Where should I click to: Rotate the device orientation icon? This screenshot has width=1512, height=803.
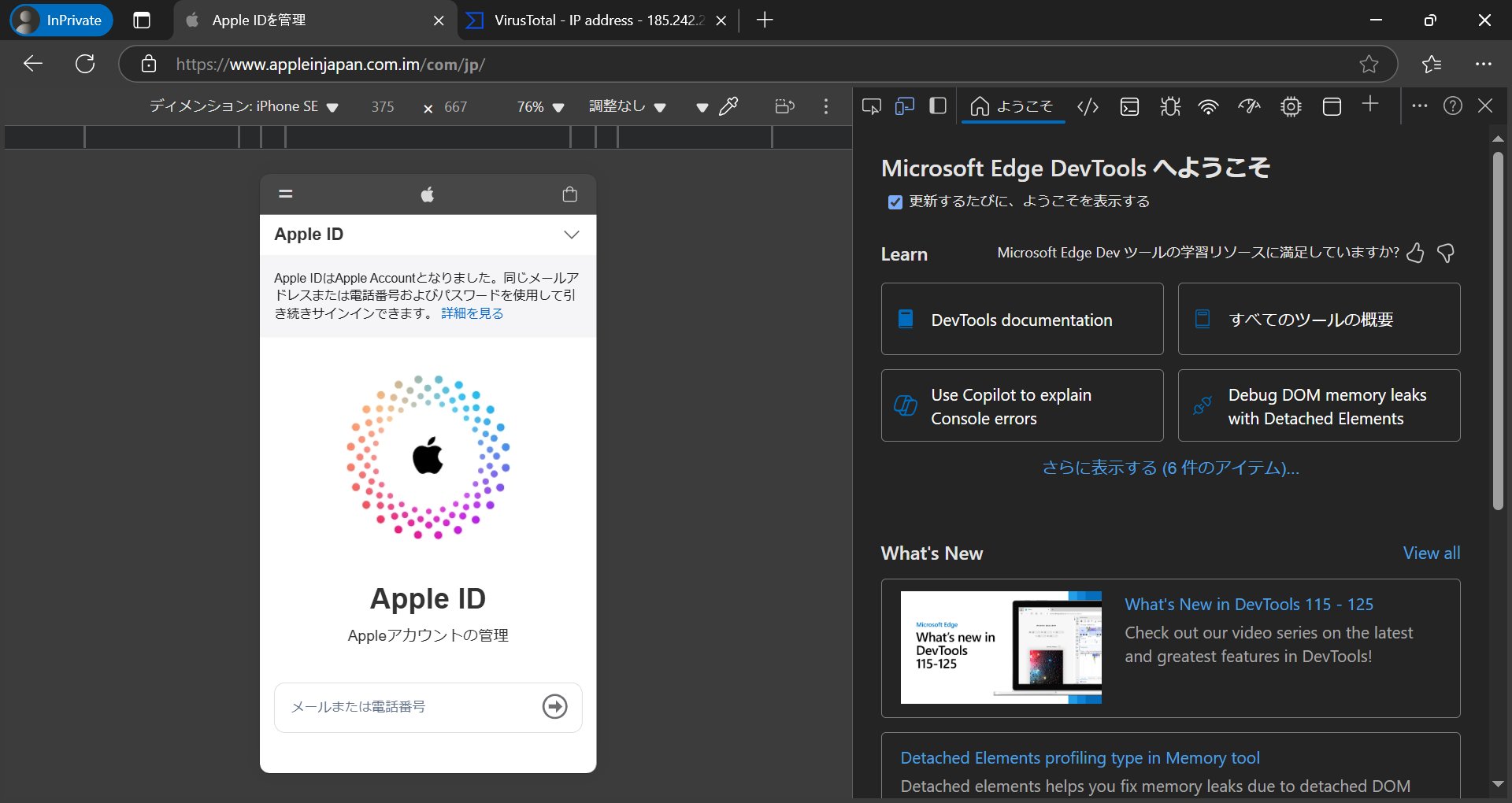(784, 106)
